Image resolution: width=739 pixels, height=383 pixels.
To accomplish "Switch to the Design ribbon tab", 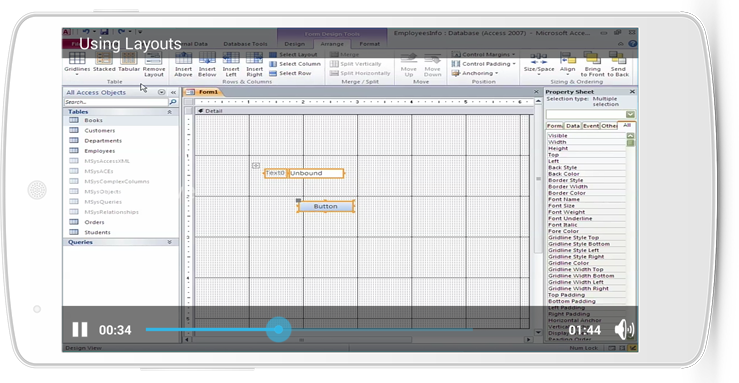I will 295,44.
